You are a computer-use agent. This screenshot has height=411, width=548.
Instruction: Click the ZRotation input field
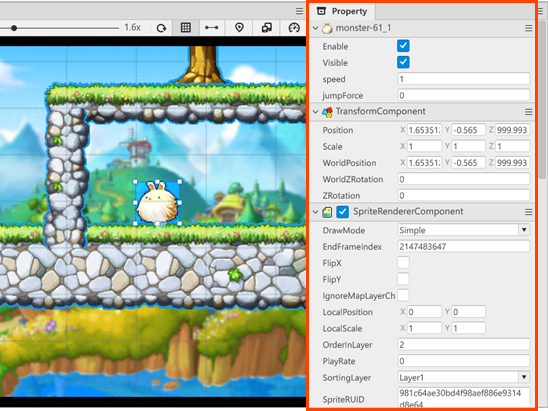click(464, 195)
